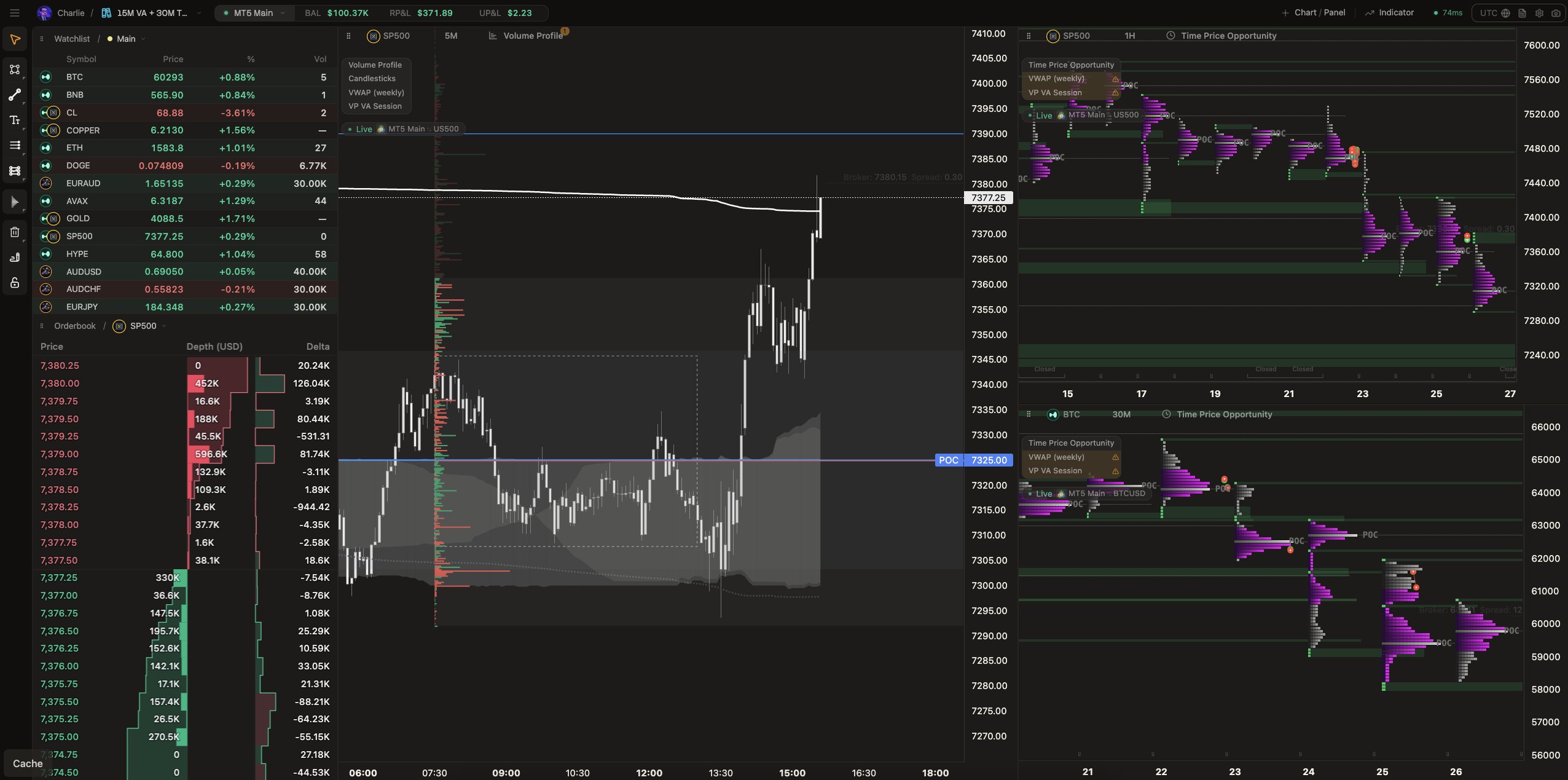Toggle VWAP (weekly) in chart legend
The image size is (1568, 780).
tap(376, 92)
